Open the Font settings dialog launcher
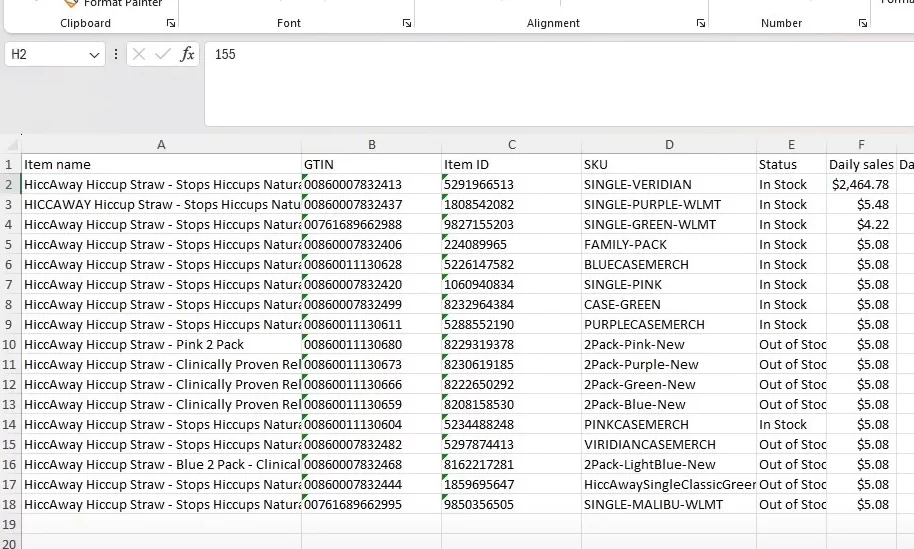Viewport: 914px width, 549px height. [407, 23]
